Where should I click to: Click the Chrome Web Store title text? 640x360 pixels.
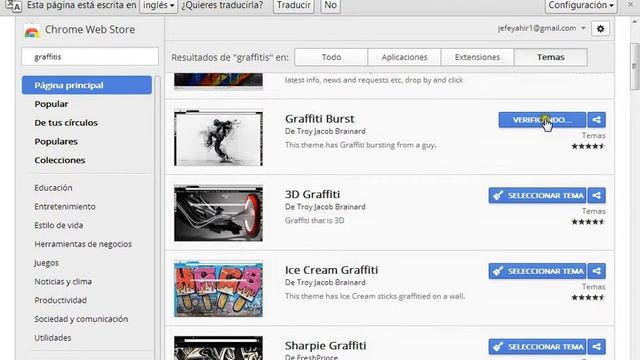(90, 29)
